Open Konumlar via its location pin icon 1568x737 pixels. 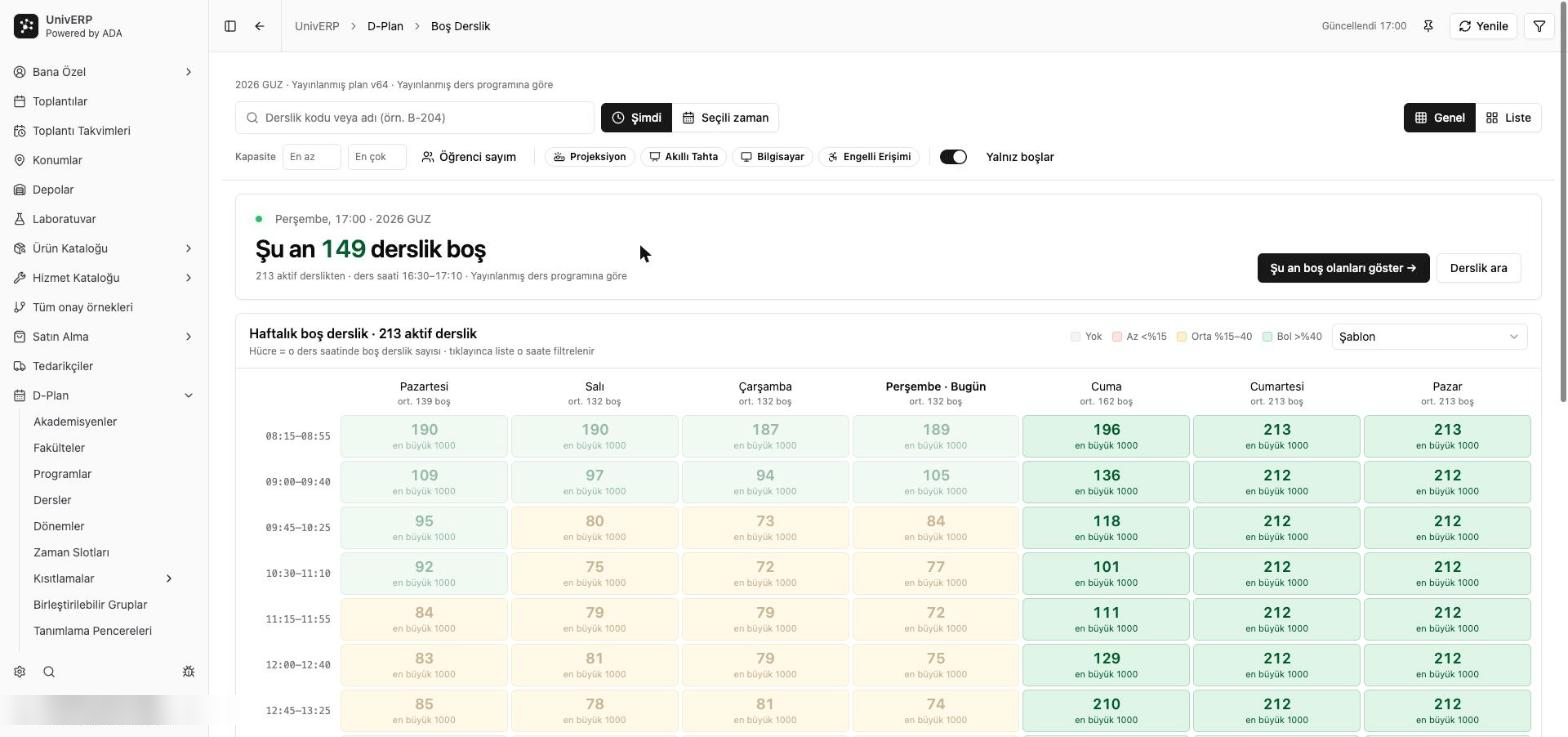coord(20,160)
